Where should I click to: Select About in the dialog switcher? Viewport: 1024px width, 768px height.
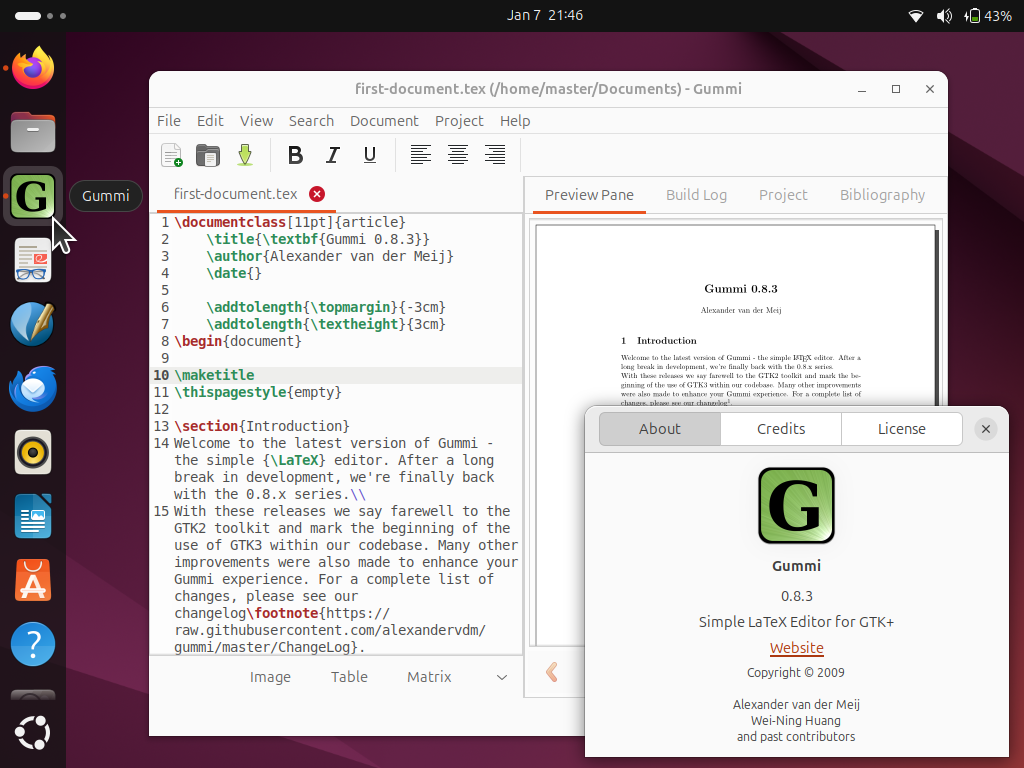coord(660,429)
